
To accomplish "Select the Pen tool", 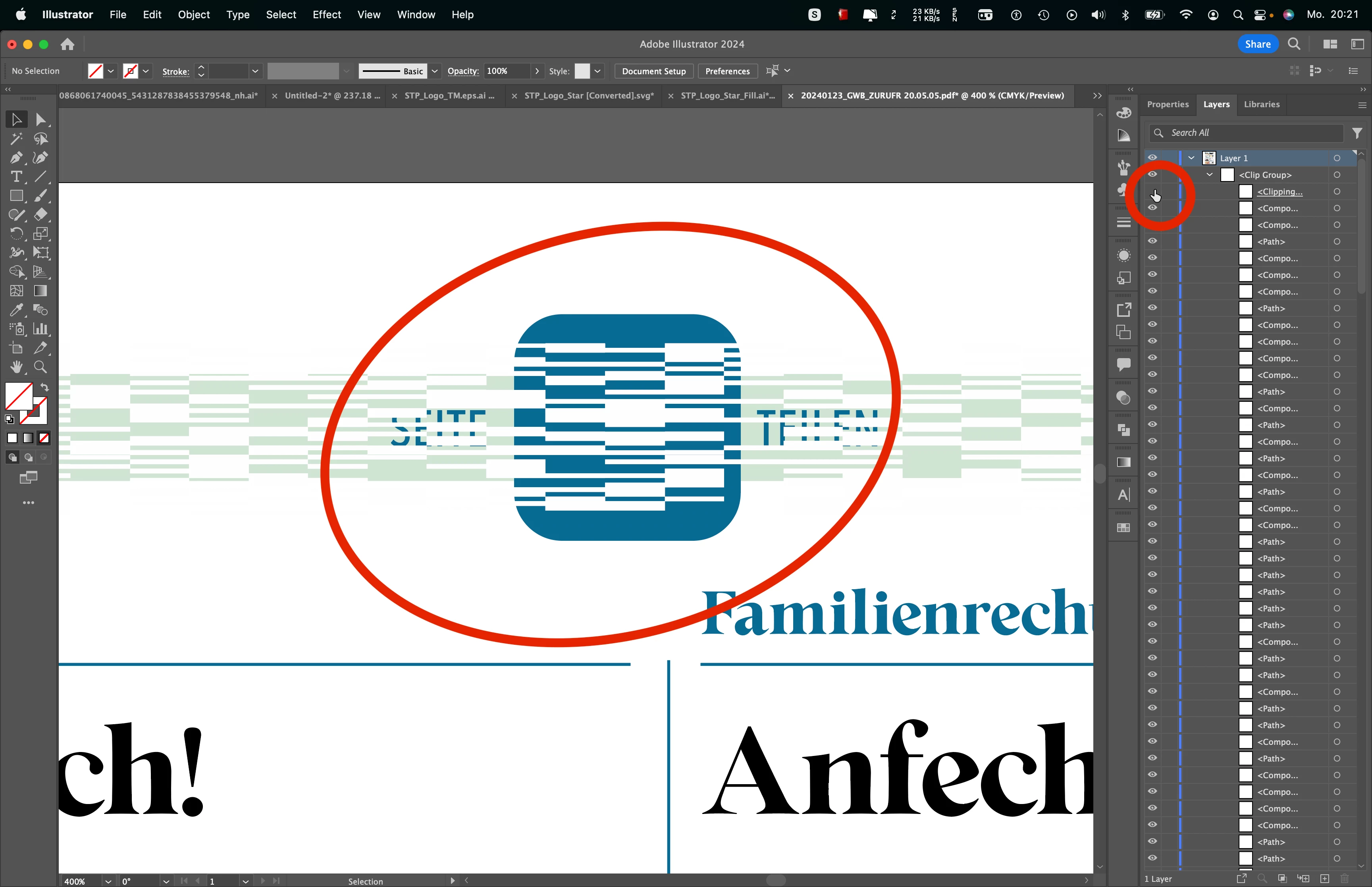I will [16, 158].
